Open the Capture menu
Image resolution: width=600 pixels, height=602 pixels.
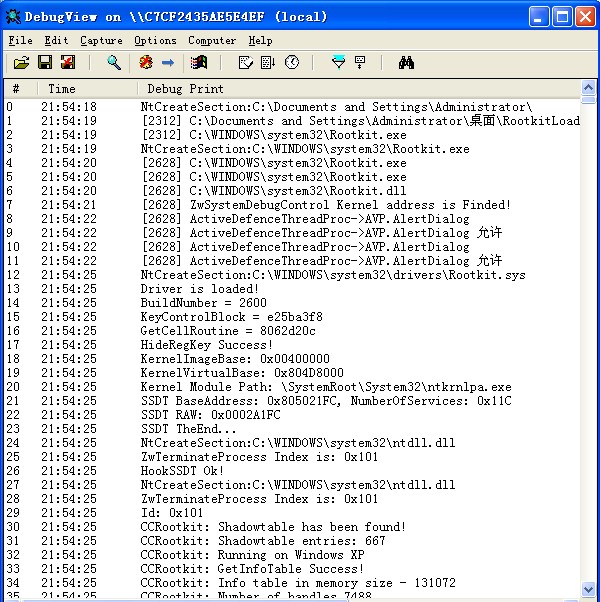101,40
